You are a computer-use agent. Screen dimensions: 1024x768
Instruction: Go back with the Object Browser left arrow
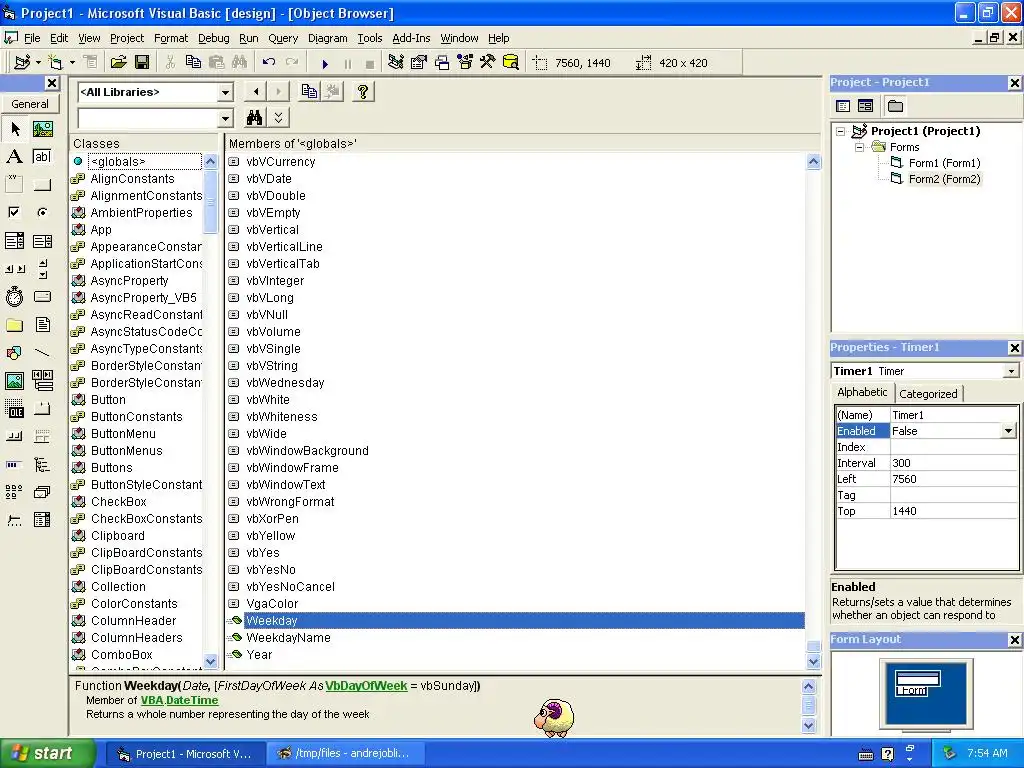[x=255, y=92]
